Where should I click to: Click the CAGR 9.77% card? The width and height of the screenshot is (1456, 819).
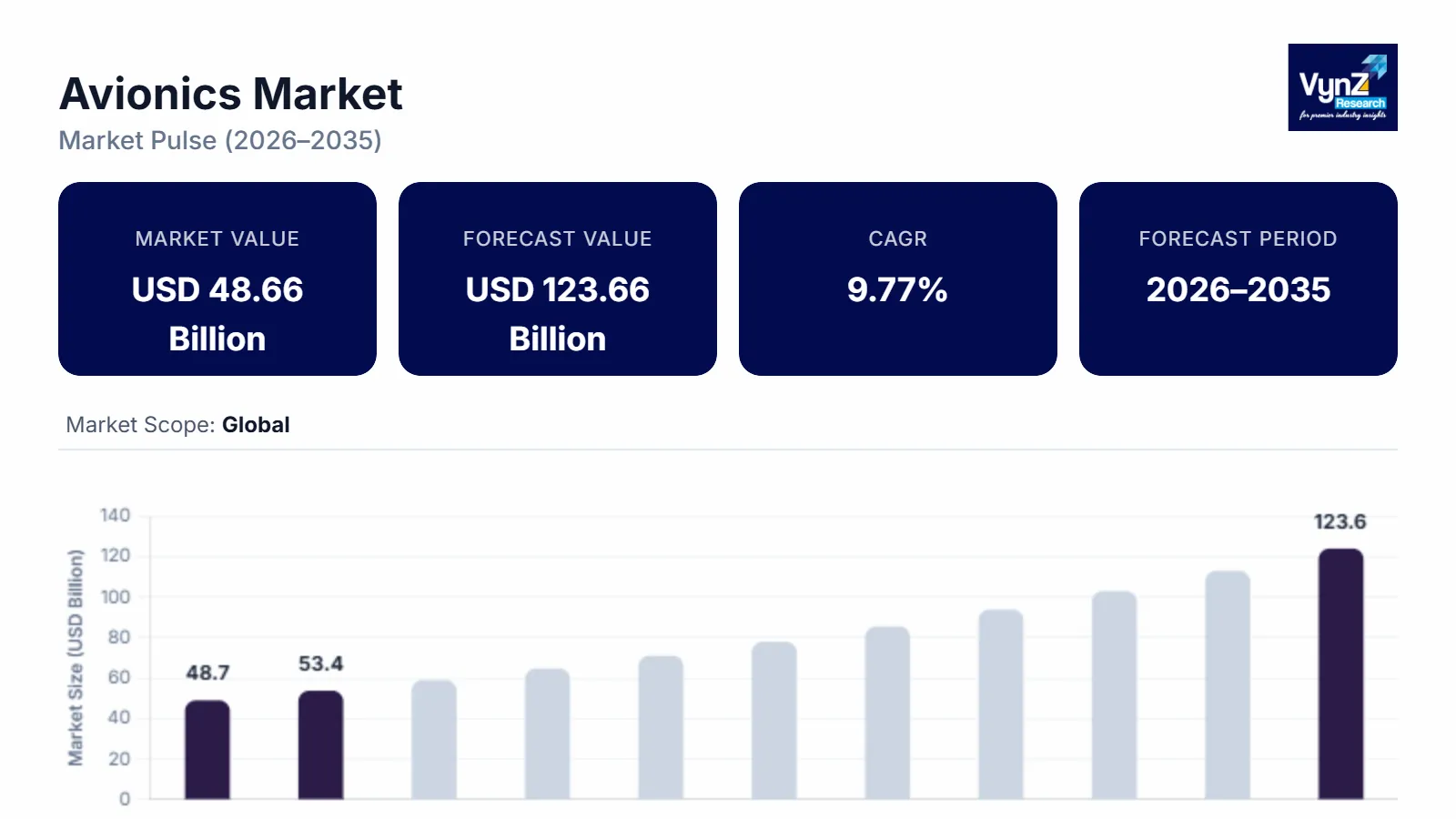pyautogui.click(x=898, y=278)
